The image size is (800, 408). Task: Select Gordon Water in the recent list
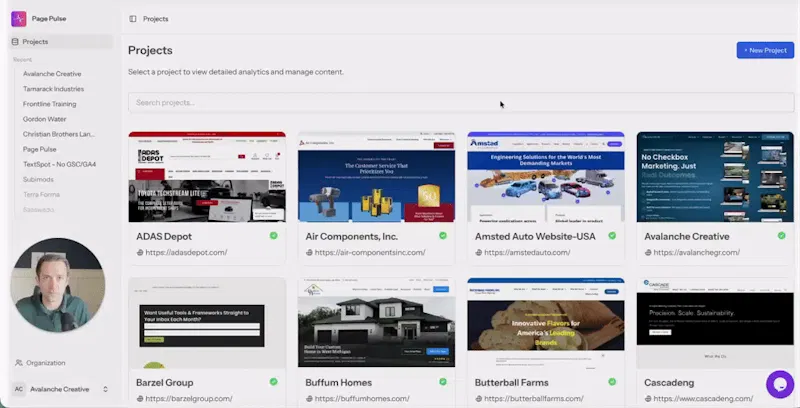[44, 119]
